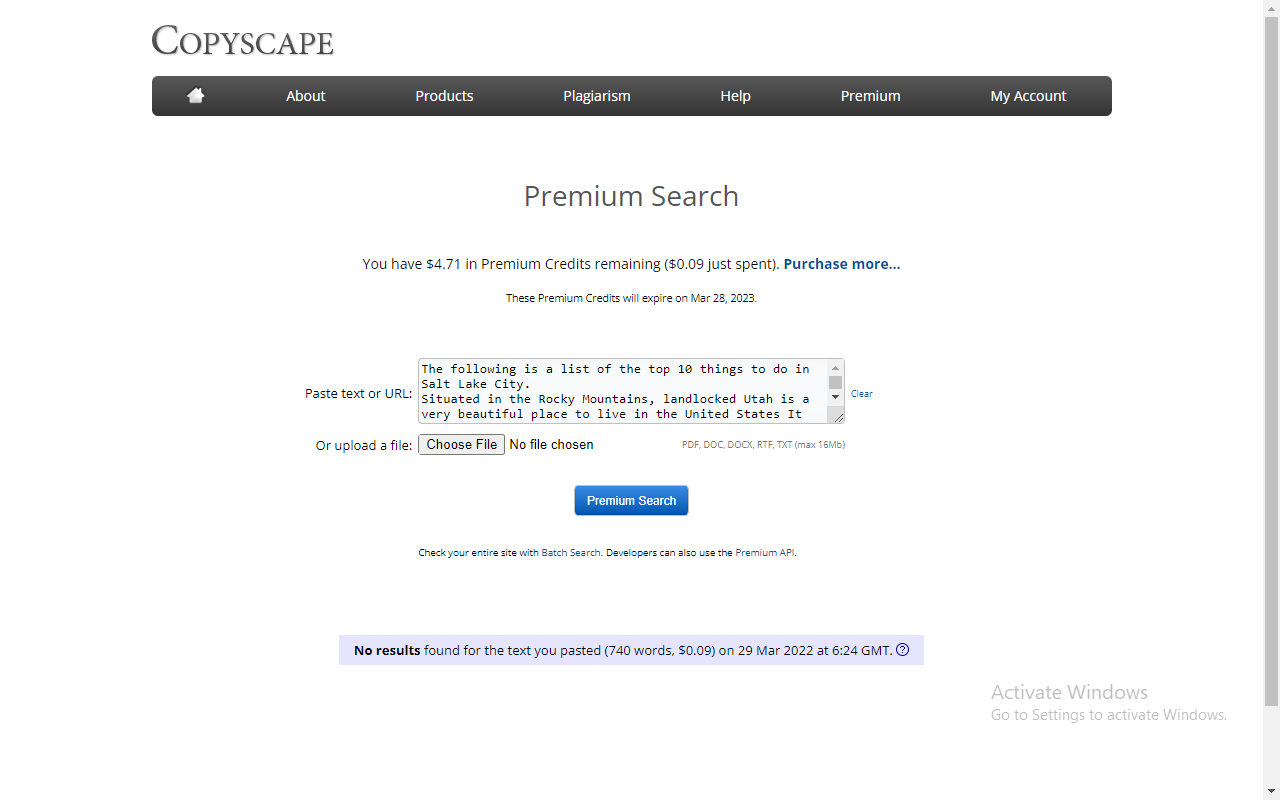Click the page scrollbar up arrow
The width and height of the screenshot is (1280, 800).
point(1272,8)
